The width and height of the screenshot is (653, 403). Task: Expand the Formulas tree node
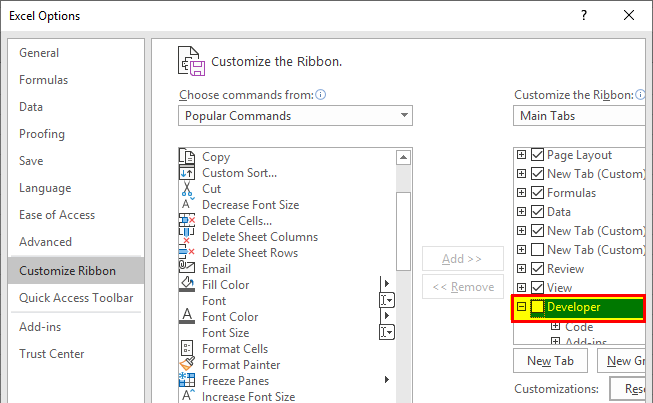click(521, 193)
